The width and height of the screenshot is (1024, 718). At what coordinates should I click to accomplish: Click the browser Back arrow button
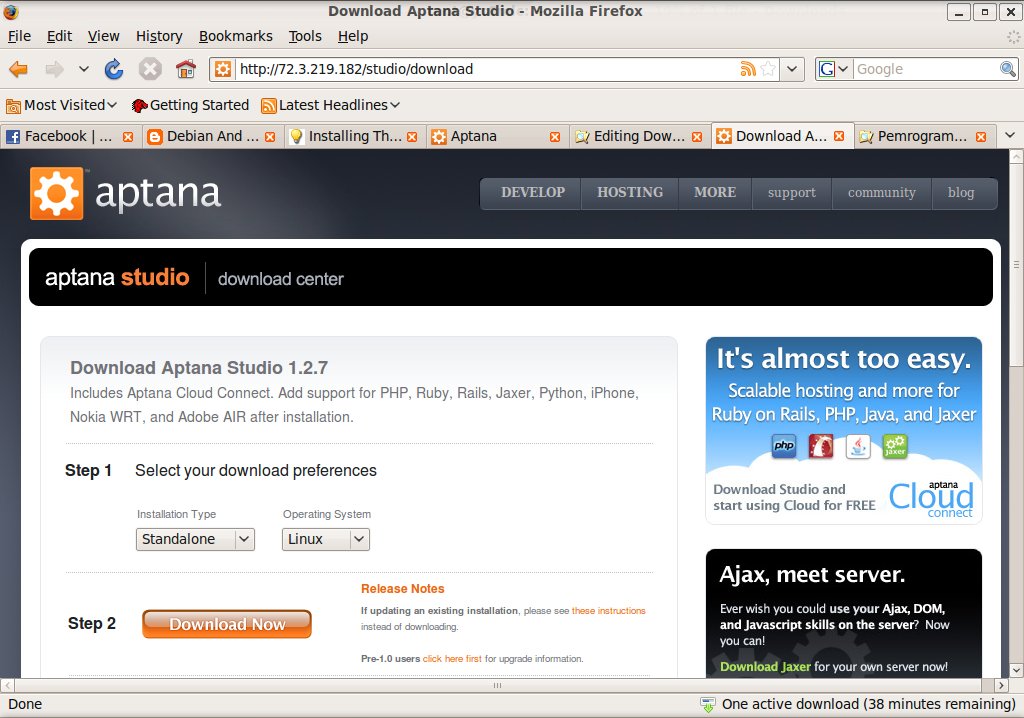click(x=19, y=69)
